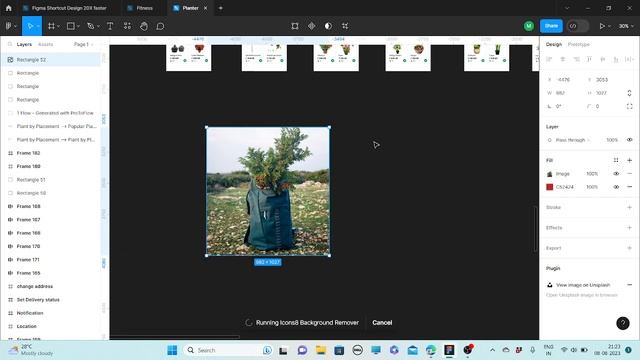
Task: Click the Share button
Action: click(x=551, y=26)
